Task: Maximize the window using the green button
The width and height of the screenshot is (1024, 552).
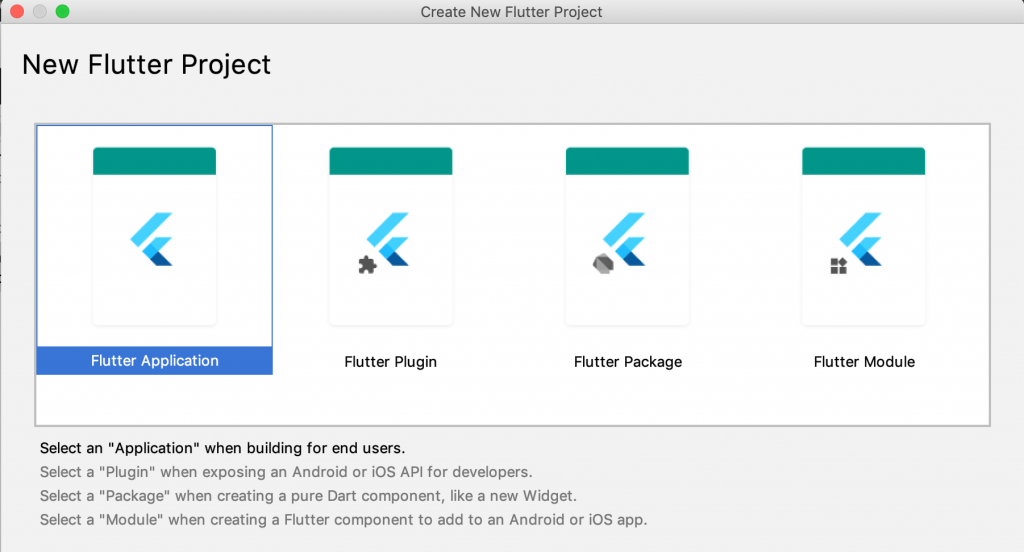Action: (x=62, y=12)
